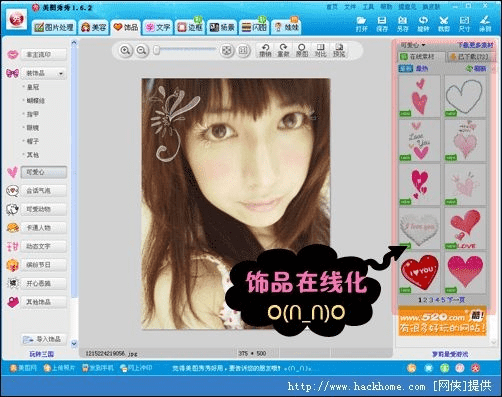Screen dimensions: 502x397
Task: Click the 保存 save icon
Action: (382, 24)
